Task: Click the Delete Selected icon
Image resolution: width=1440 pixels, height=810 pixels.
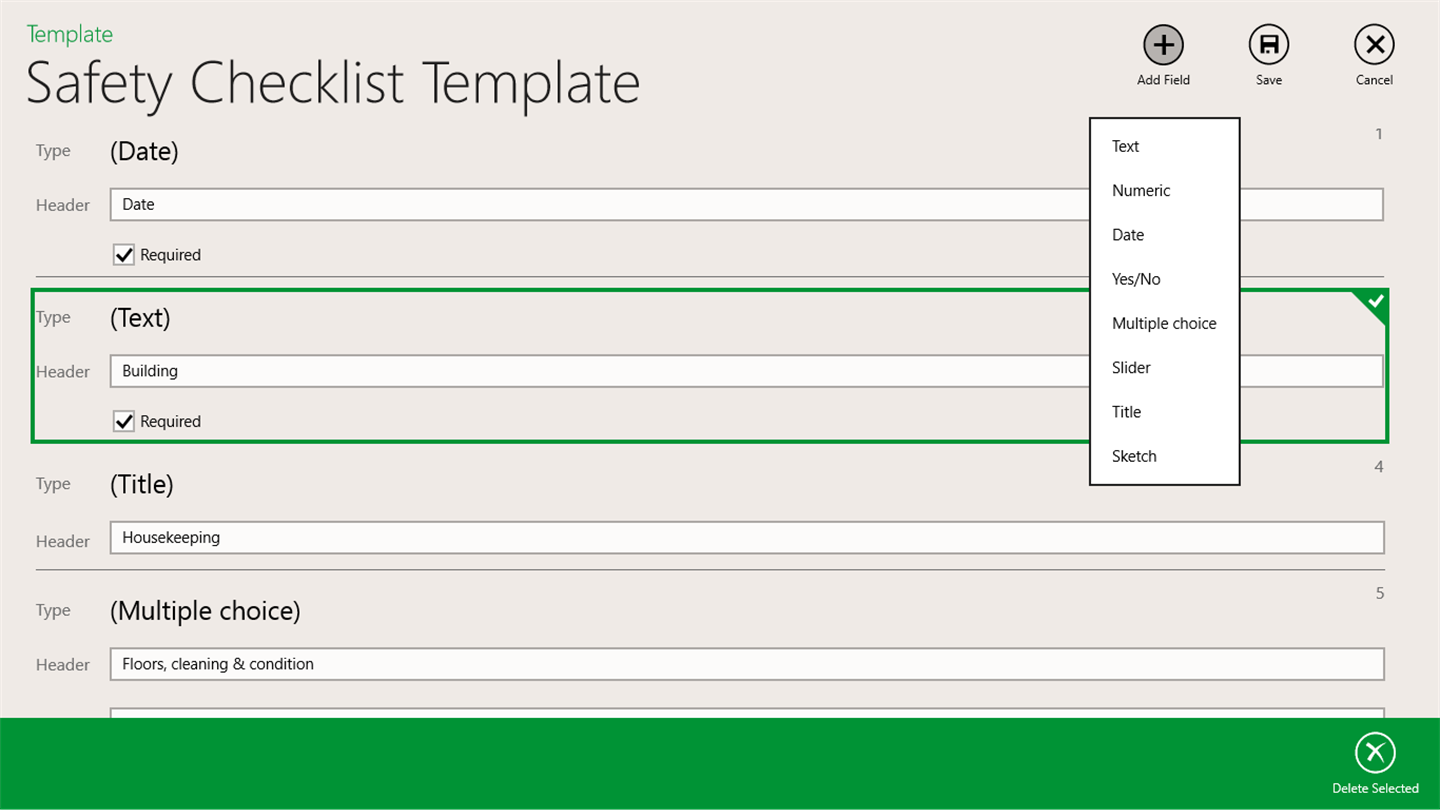Action: (x=1374, y=753)
